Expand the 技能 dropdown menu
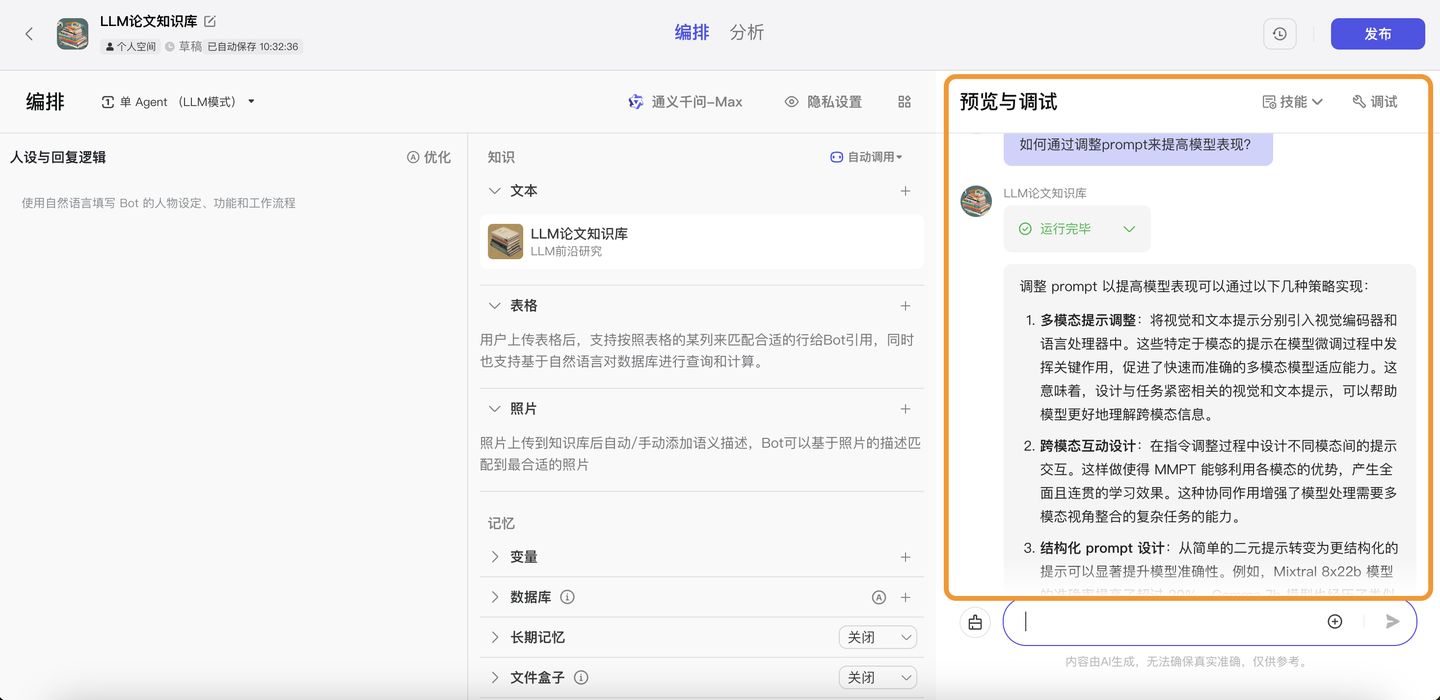Viewport: 1440px width, 700px height. [x=1291, y=101]
